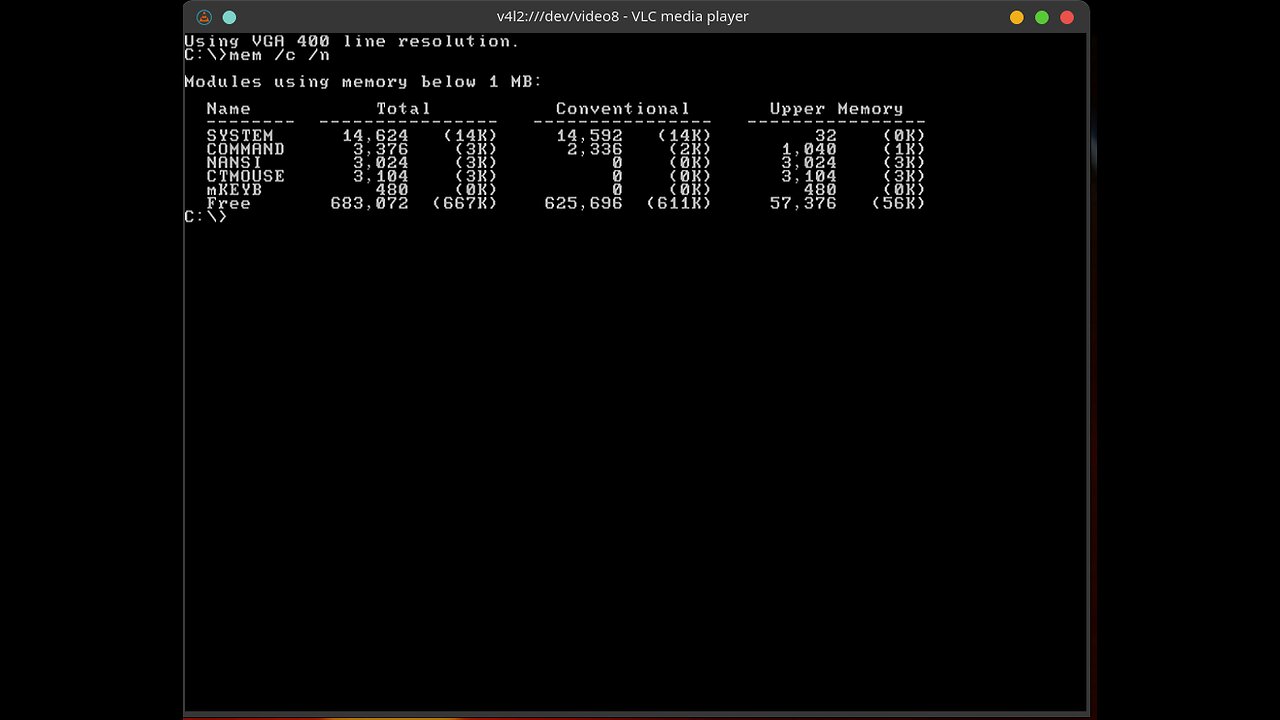Viewport: 1280px width, 720px height.
Task: Click the (667K) total free size
Action: (464, 203)
